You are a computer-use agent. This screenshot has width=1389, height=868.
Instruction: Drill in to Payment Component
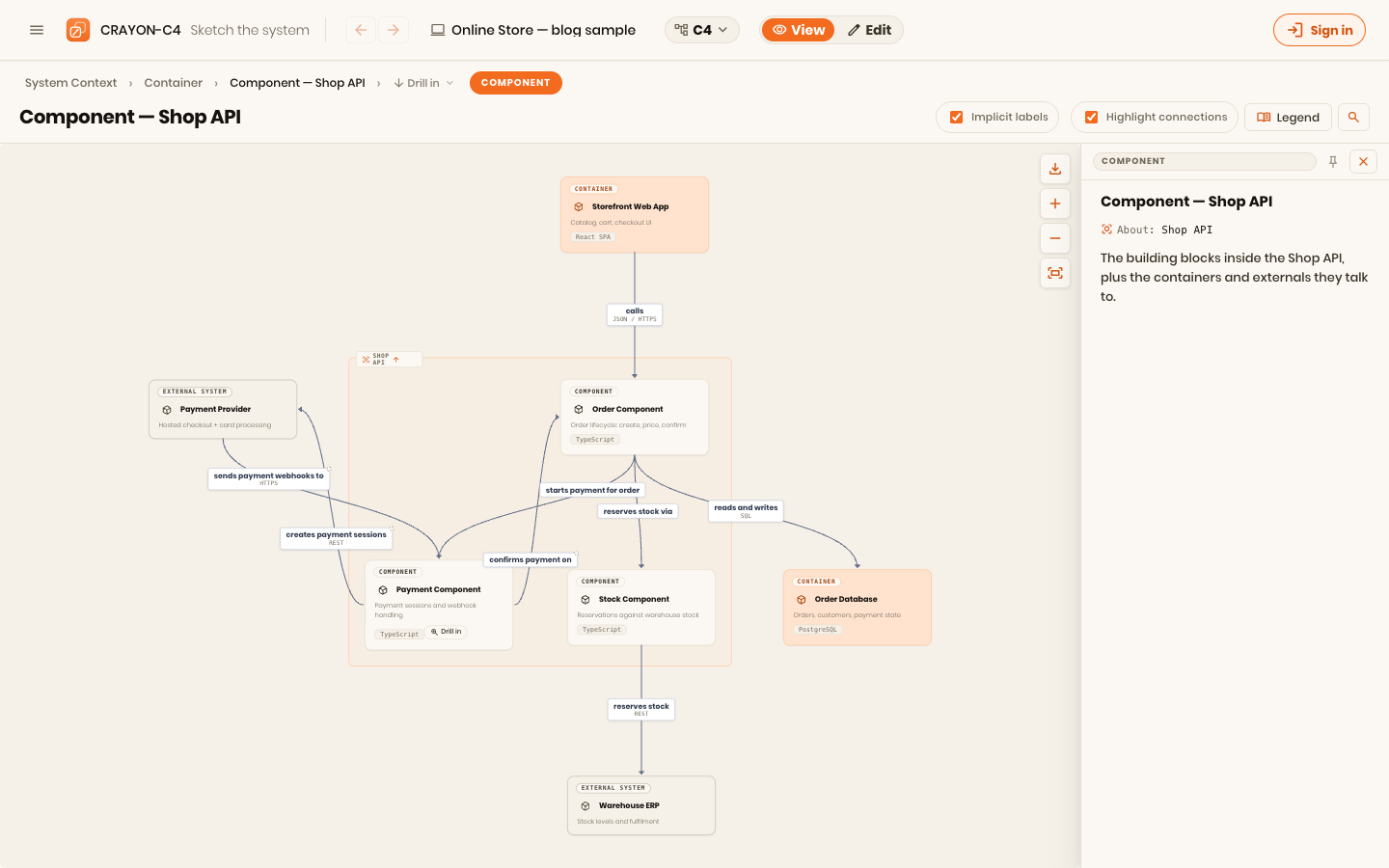(x=446, y=632)
